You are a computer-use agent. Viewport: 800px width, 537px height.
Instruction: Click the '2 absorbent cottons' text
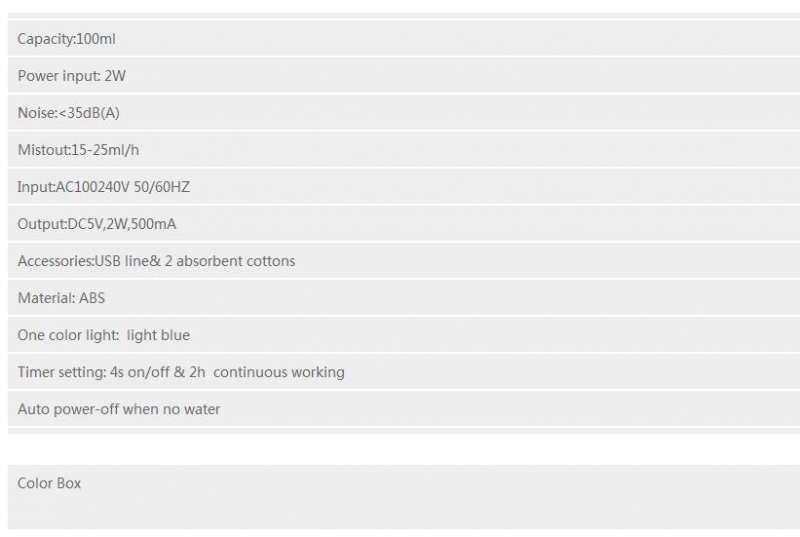click(230, 261)
